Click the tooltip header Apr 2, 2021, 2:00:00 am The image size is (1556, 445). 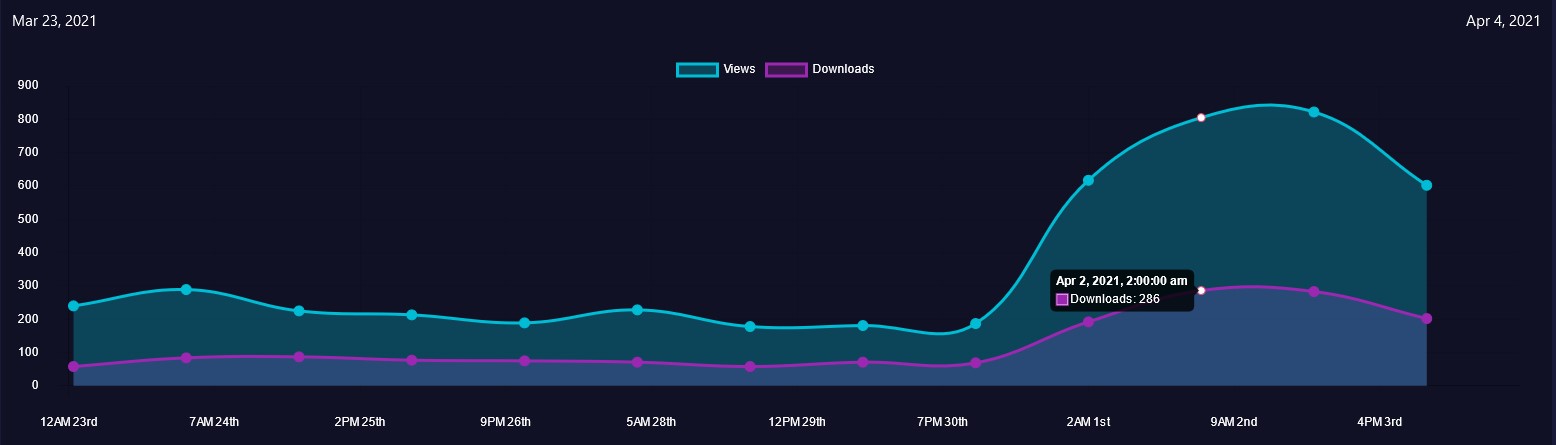[x=1121, y=281]
